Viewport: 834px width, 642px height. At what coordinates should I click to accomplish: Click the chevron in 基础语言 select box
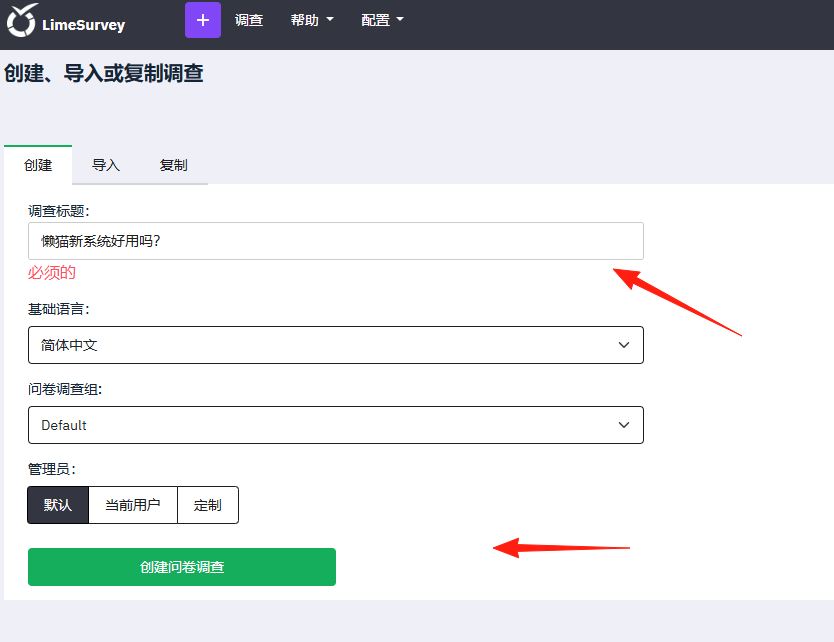point(624,345)
